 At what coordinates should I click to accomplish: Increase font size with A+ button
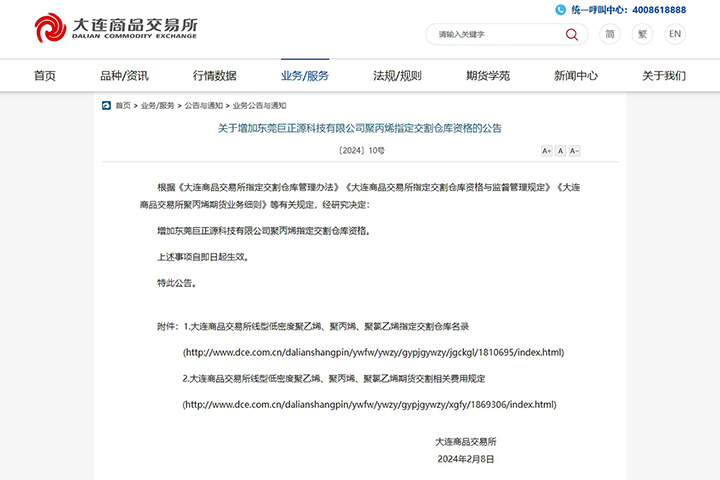(x=546, y=151)
